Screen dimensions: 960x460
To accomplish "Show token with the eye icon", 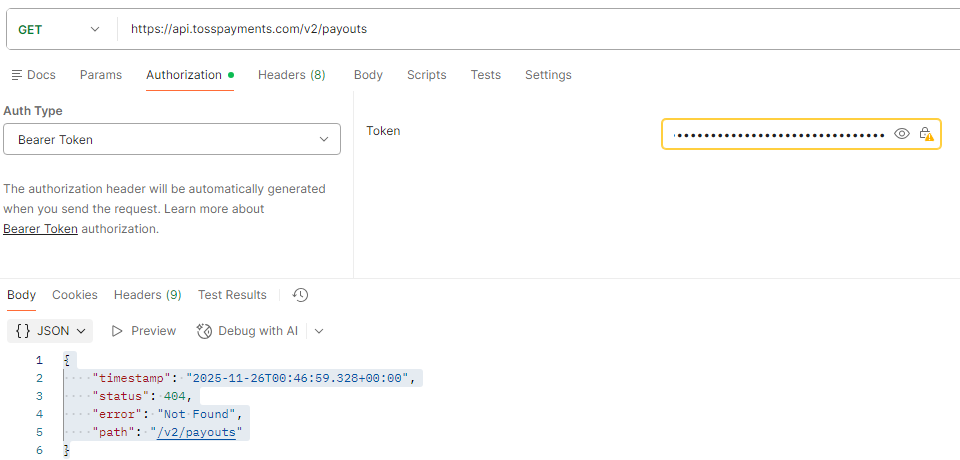I will point(902,134).
